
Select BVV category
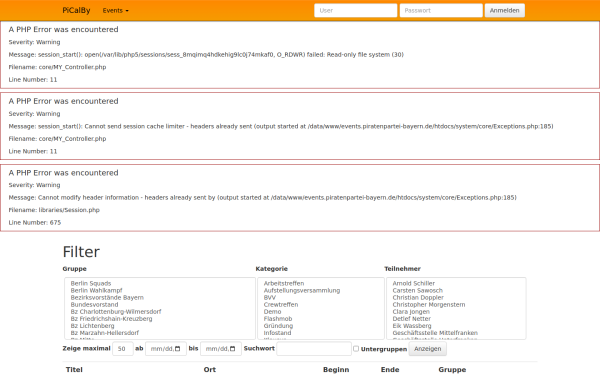[269, 298]
